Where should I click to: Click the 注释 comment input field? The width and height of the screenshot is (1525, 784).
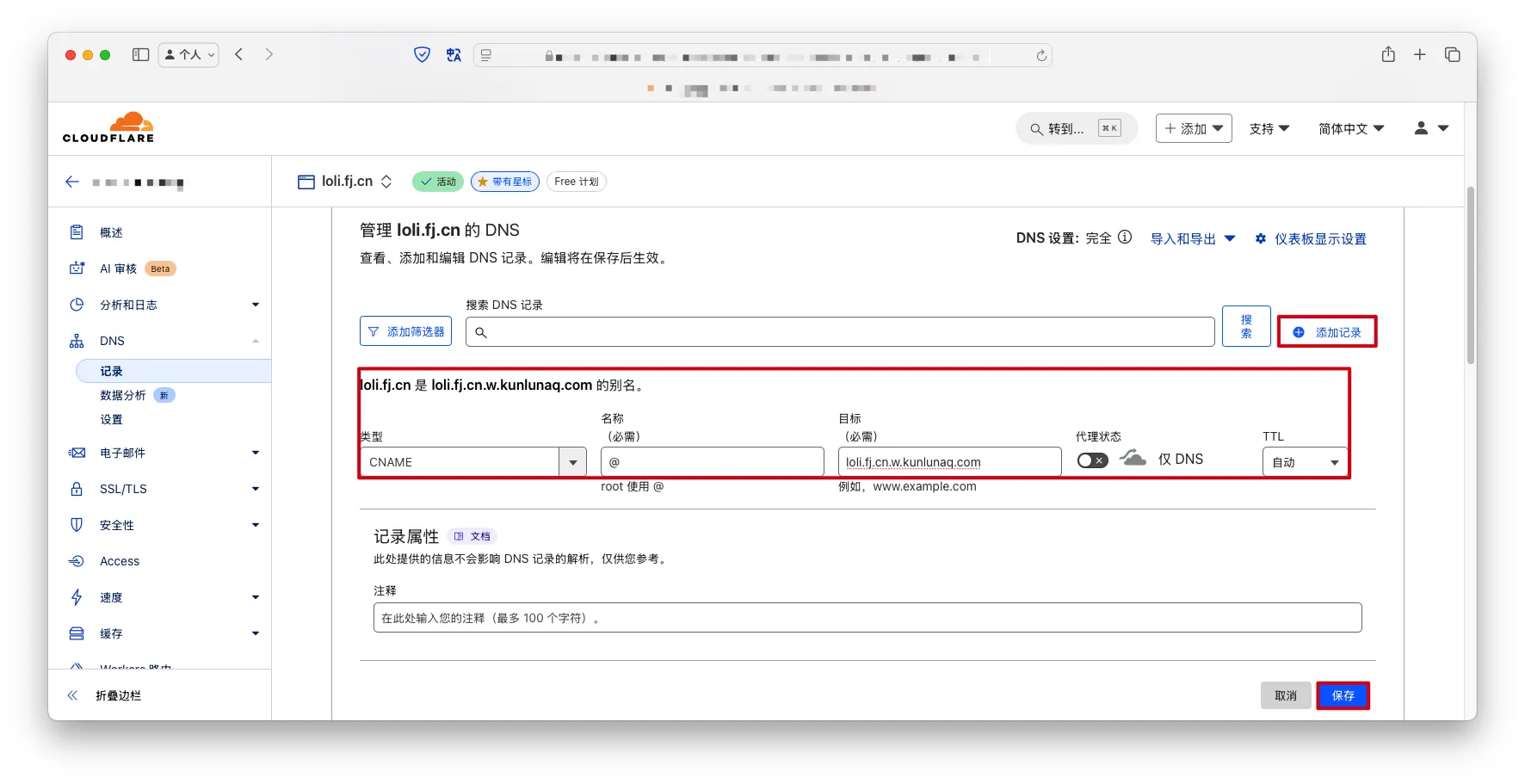[867, 618]
